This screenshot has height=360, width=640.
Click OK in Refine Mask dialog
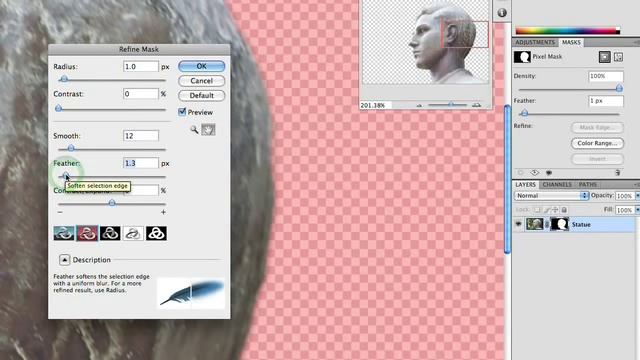tap(202, 66)
